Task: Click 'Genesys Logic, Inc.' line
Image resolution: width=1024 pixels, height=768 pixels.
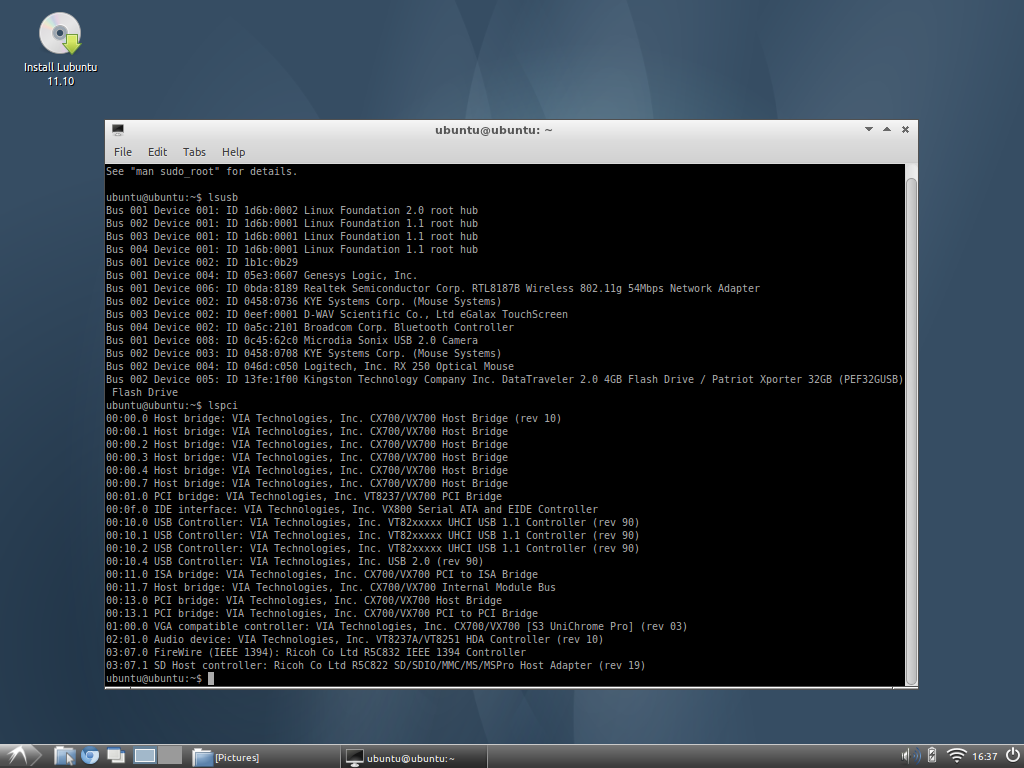Action: coord(261,275)
